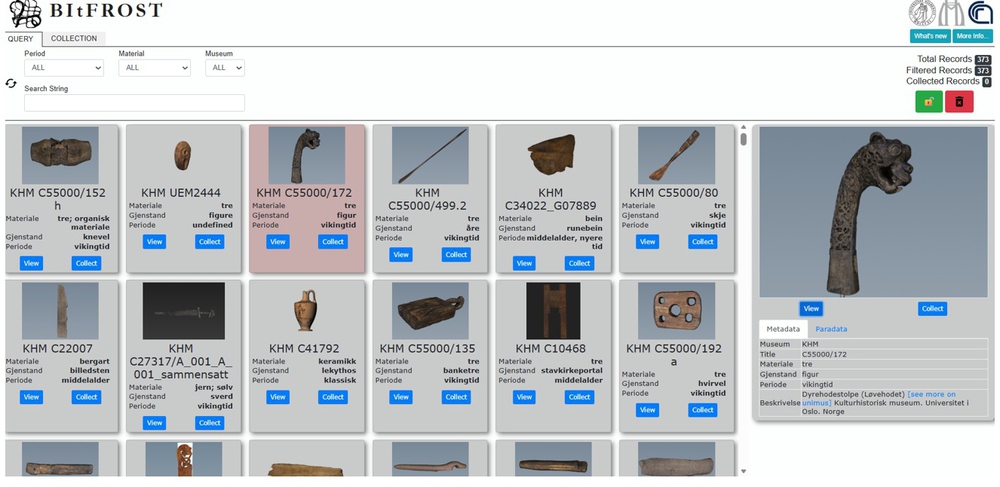Click the stone thumbnail of KHM C22007

pyautogui.click(x=61, y=311)
